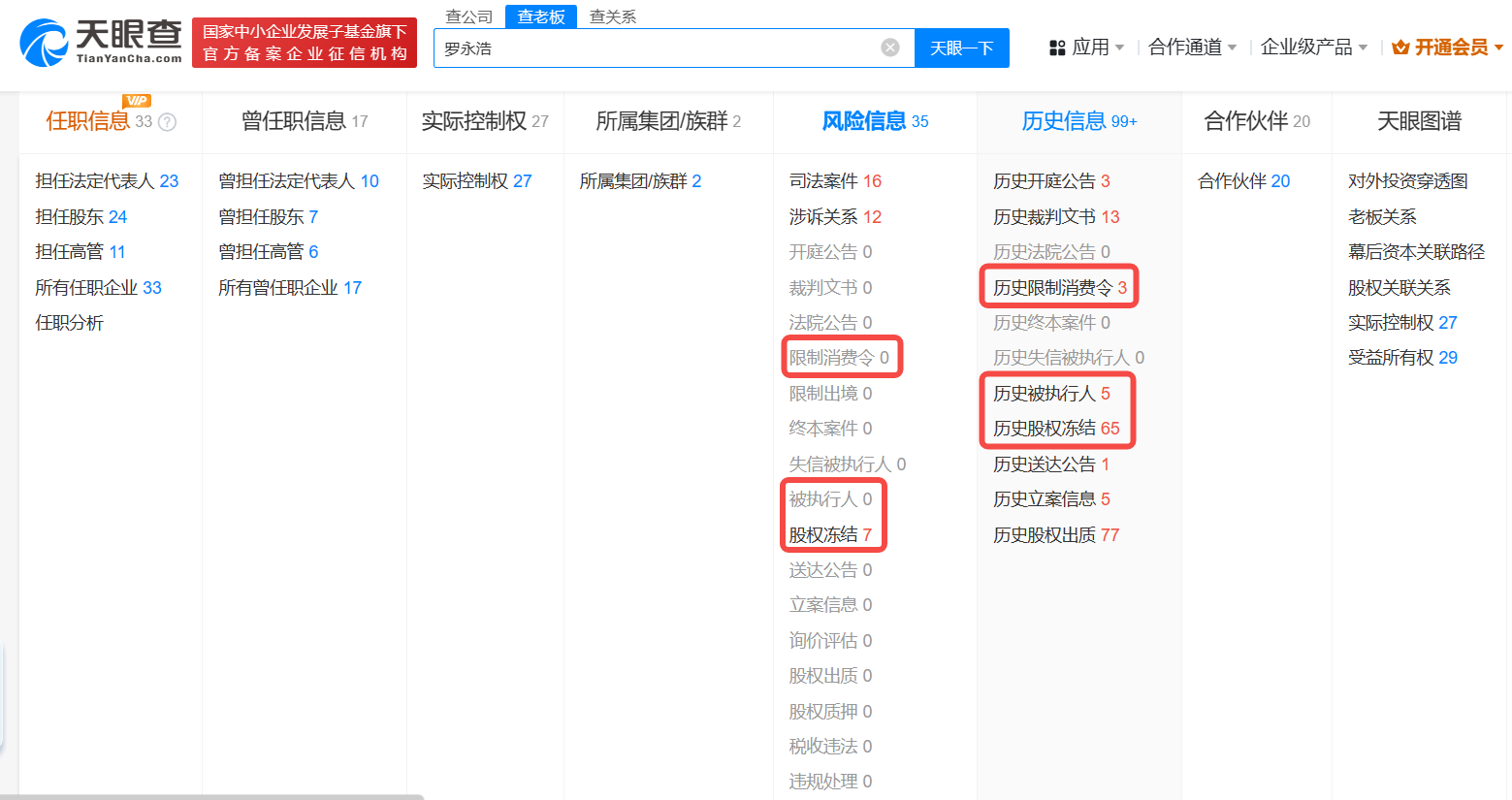Viewport: 1512px width, 800px height.
Task: Click 担任法定代表人 23 link
Action: 100,180
